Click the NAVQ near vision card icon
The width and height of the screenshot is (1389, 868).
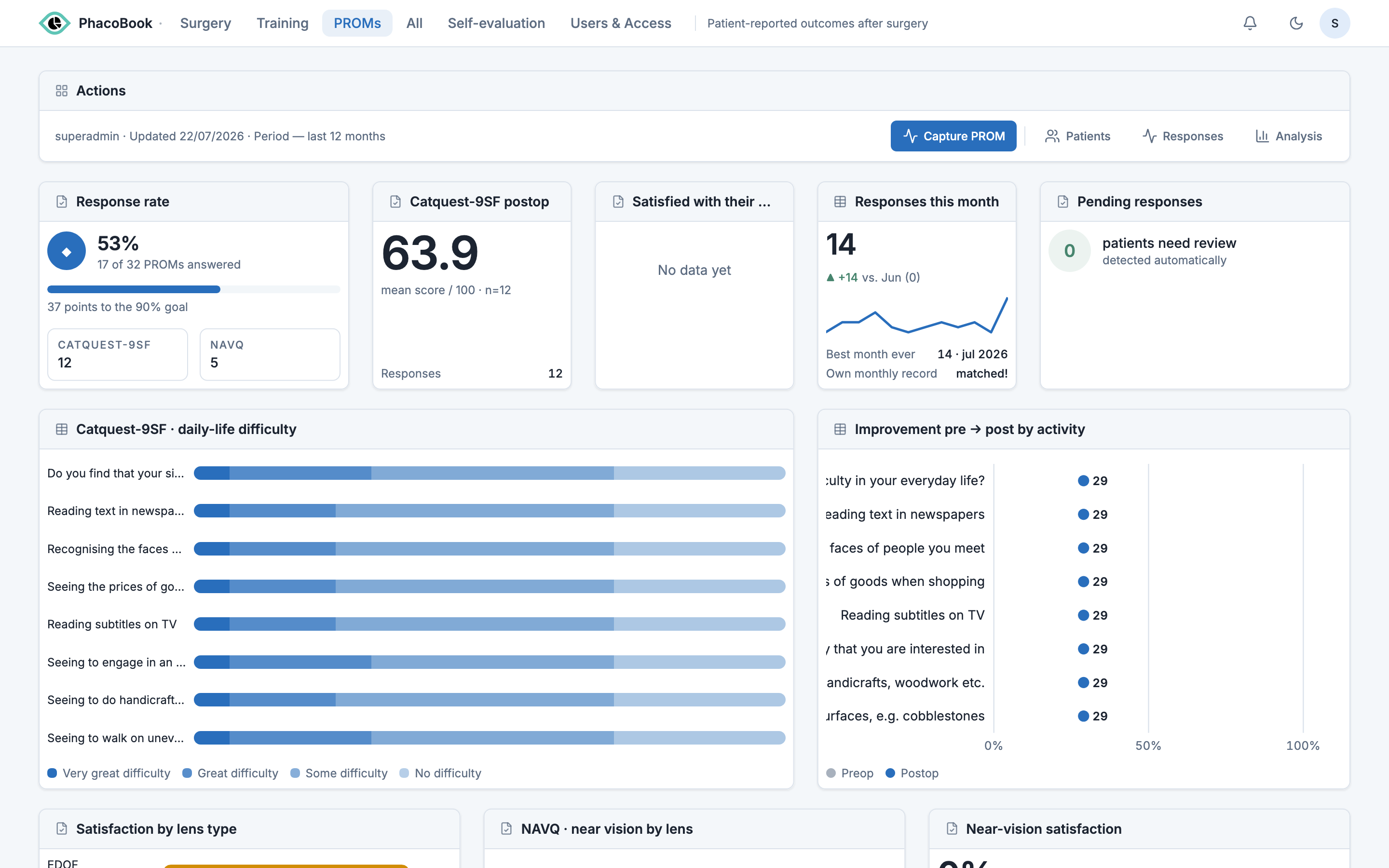pos(506,829)
